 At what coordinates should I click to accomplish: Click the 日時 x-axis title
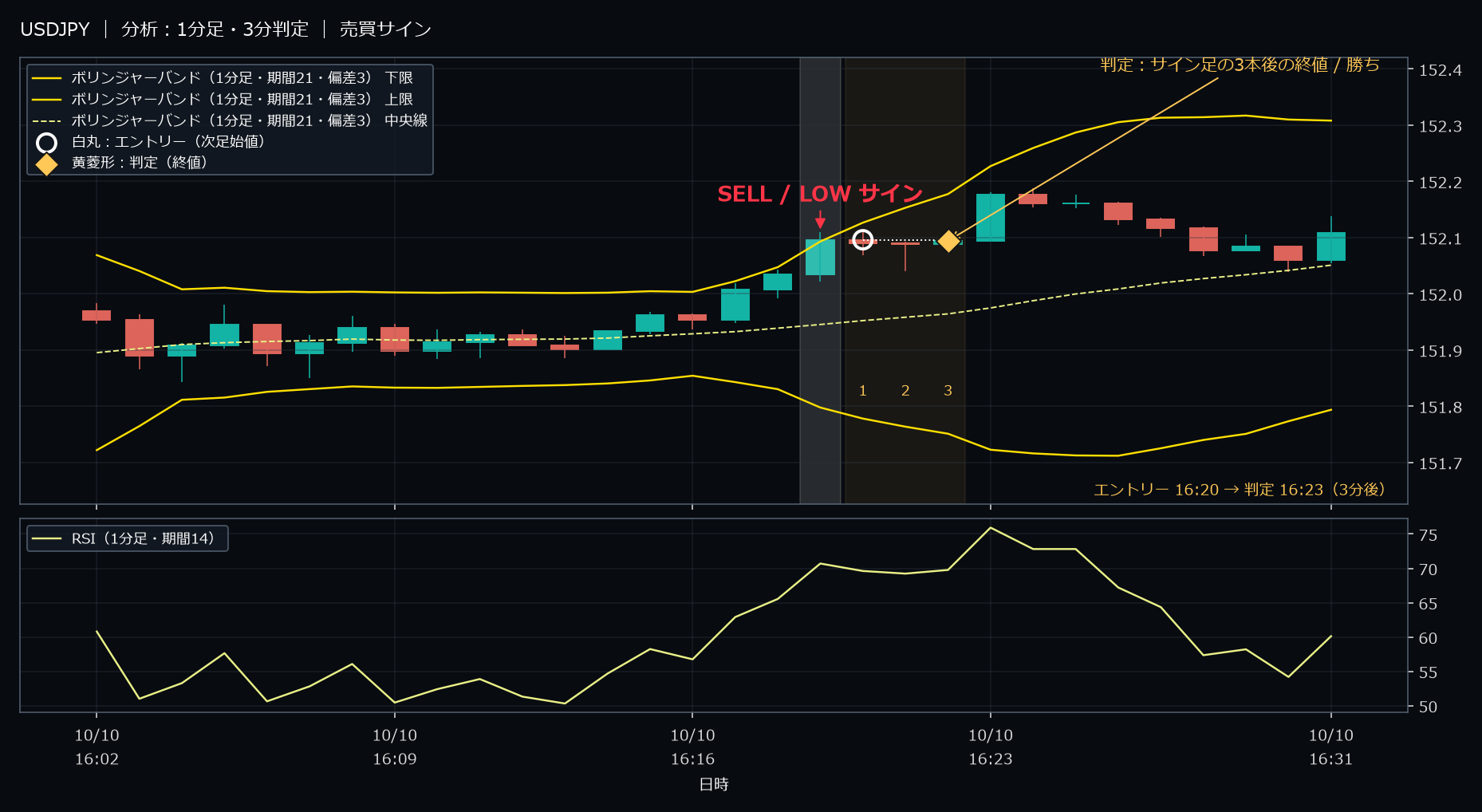(x=714, y=784)
